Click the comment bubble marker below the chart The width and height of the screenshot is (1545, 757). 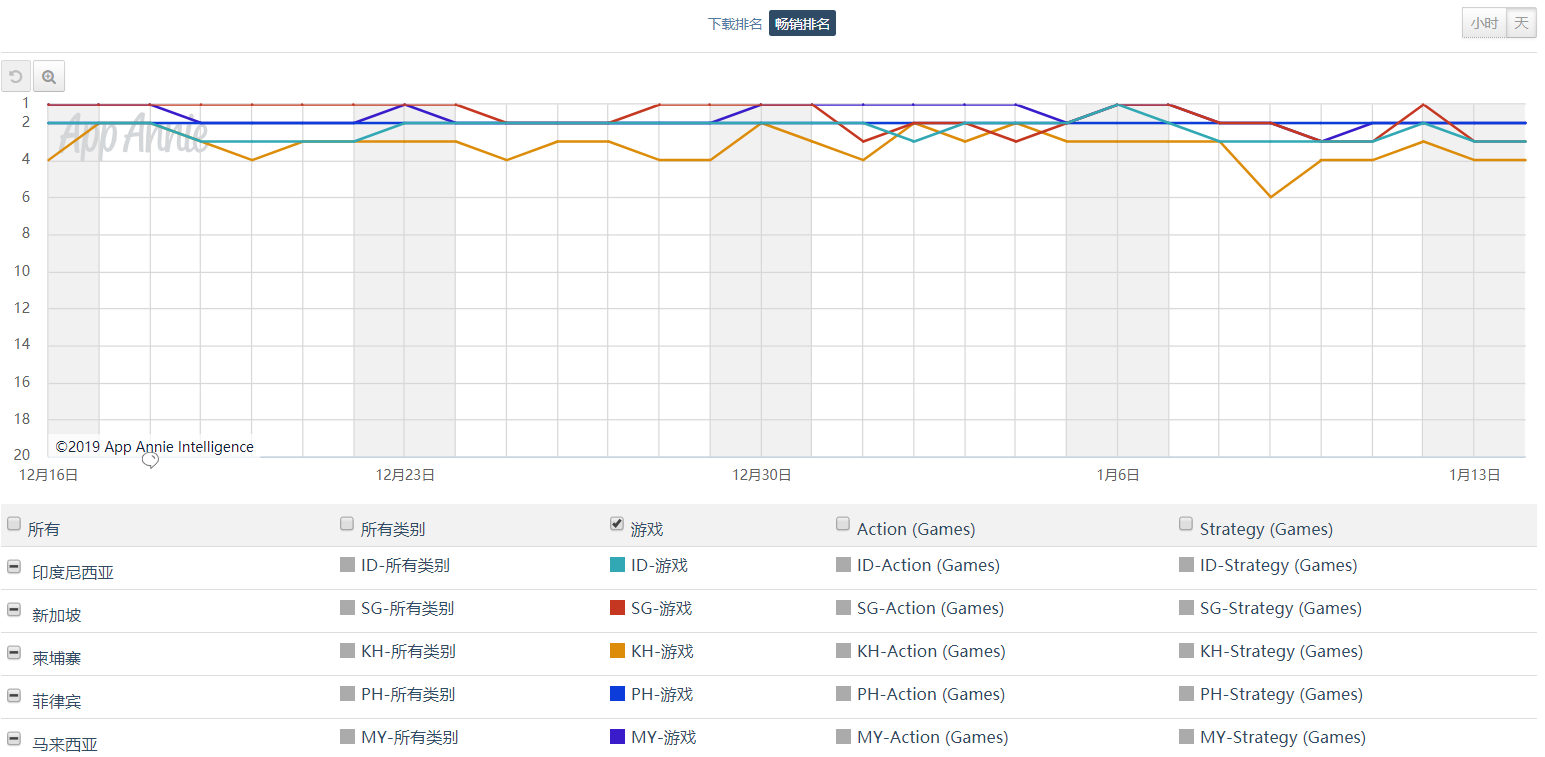150,460
